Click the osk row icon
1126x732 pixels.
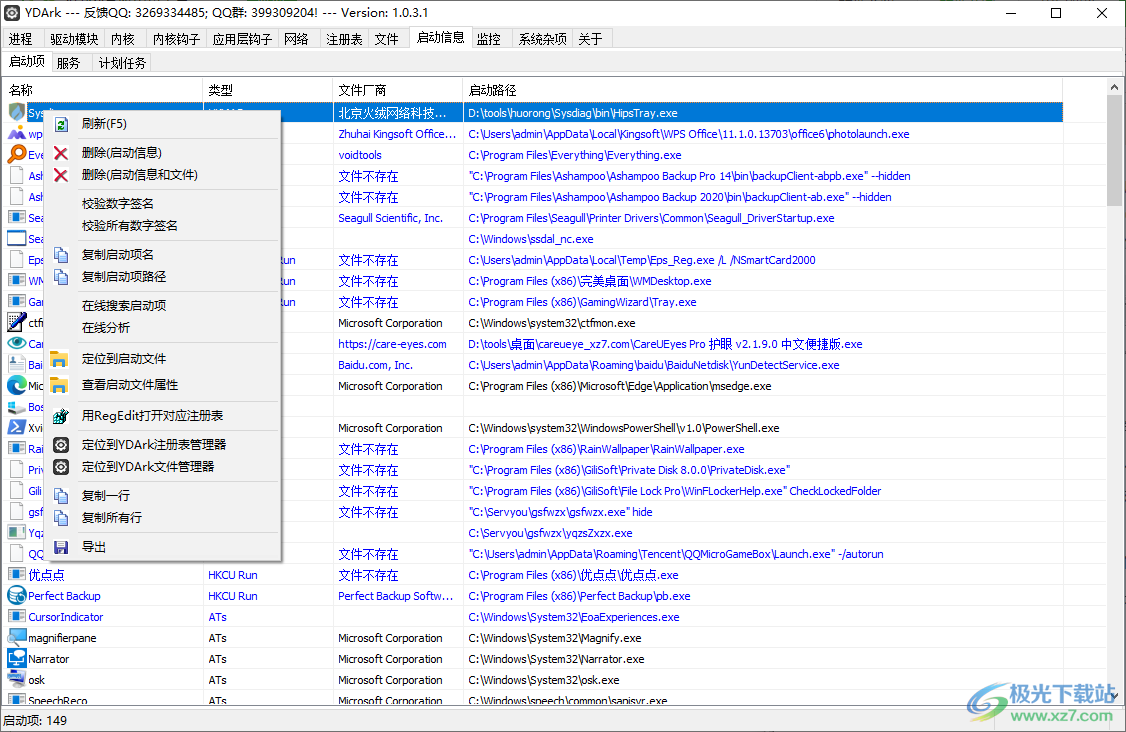(17, 680)
